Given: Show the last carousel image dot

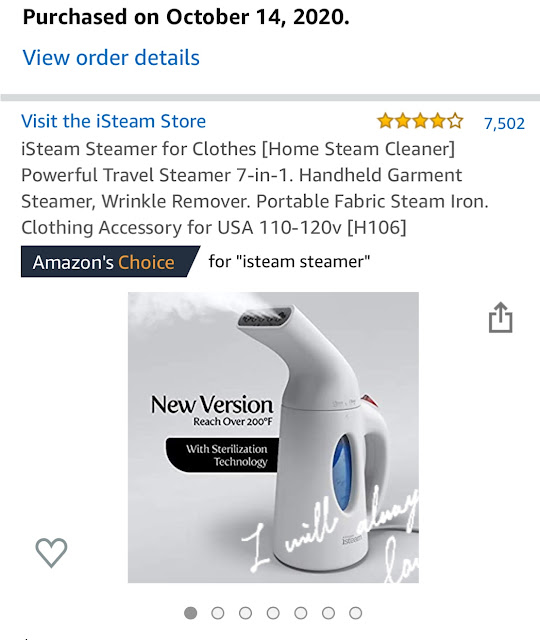Looking at the screenshot, I should (356, 613).
